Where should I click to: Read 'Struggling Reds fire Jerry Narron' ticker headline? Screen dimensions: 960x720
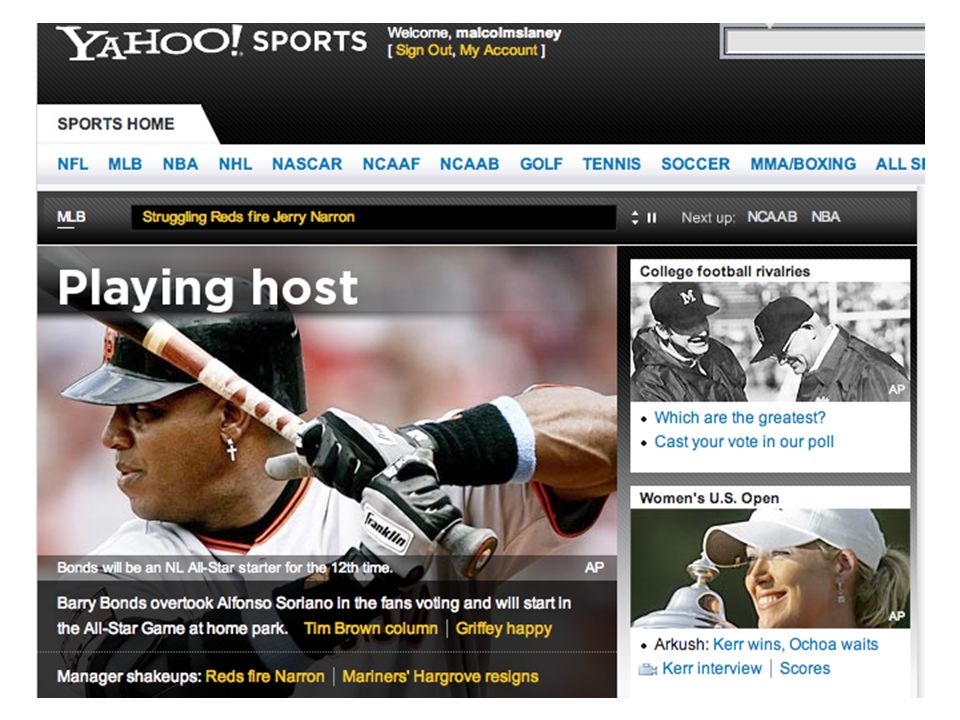pyautogui.click(x=249, y=217)
